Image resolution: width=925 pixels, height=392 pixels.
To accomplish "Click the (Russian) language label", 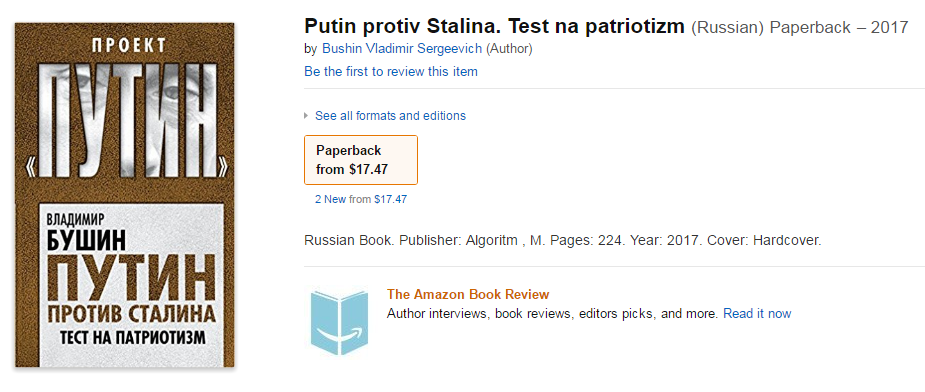I will (728, 27).
